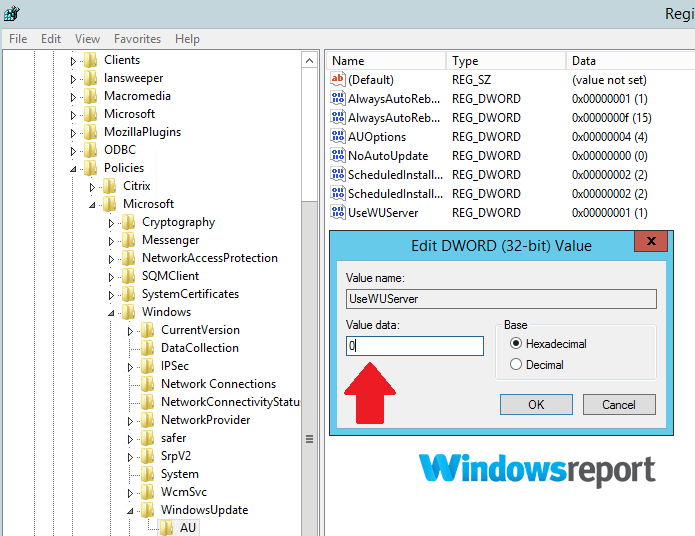Select the NetworkAccessProtection key

[x=210, y=258]
